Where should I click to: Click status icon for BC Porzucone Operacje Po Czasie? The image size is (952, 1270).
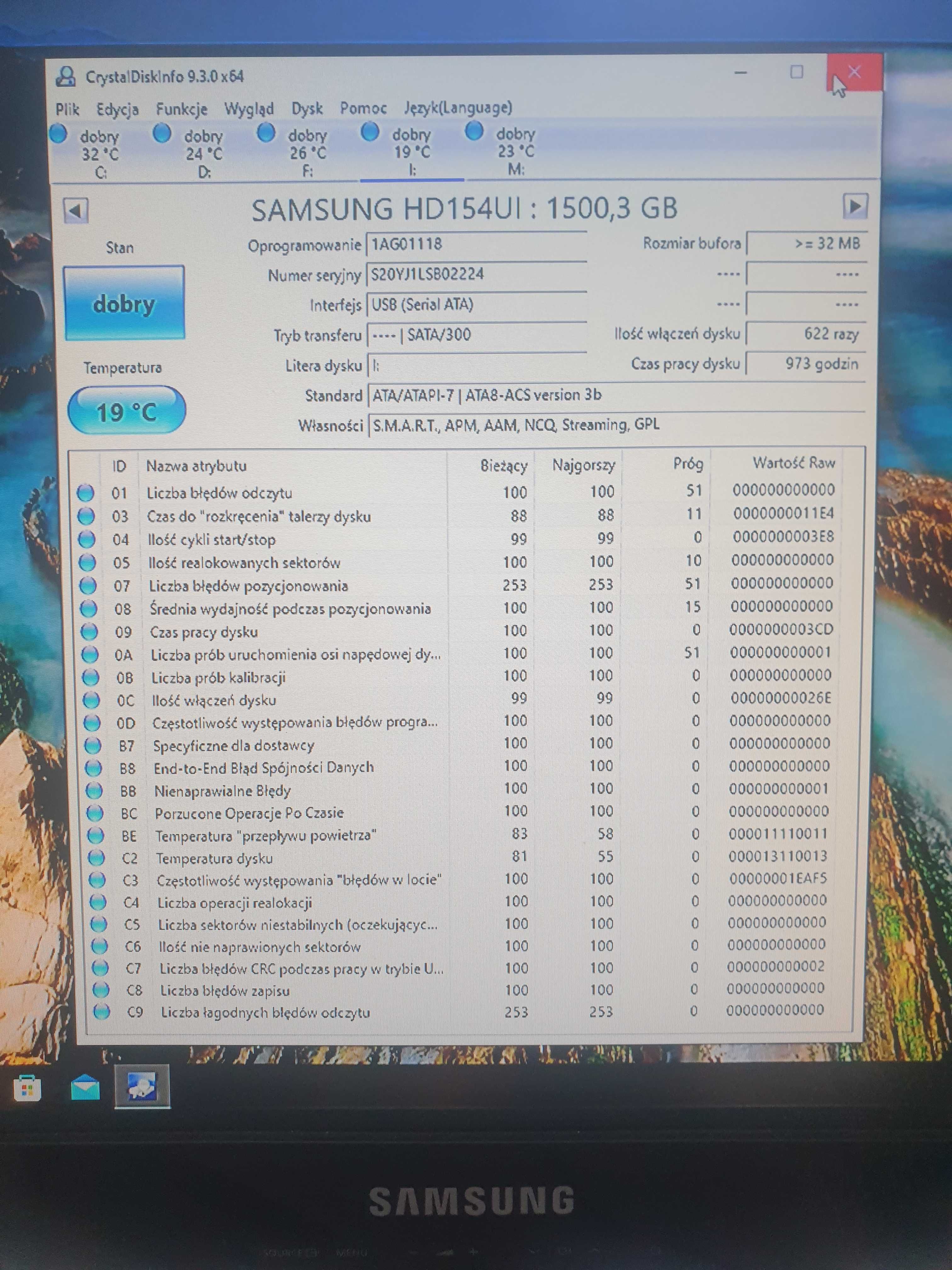click(x=94, y=813)
